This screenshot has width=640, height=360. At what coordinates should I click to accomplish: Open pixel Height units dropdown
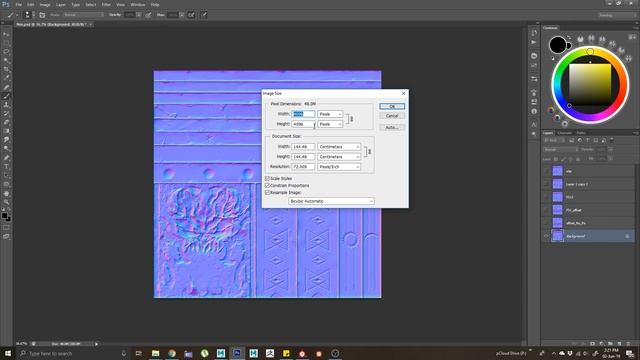tap(330, 124)
